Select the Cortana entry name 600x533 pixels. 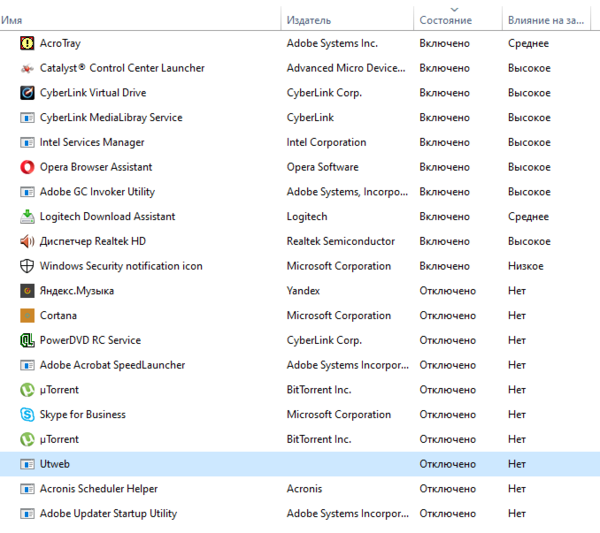58,315
